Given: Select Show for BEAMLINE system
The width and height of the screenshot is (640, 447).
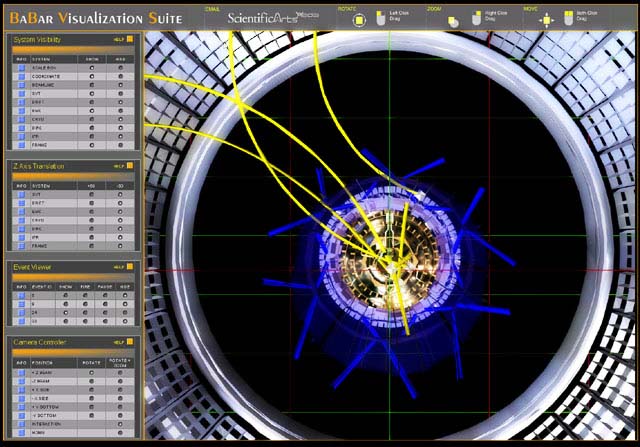Looking at the screenshot, I should [x=92, y=85].
